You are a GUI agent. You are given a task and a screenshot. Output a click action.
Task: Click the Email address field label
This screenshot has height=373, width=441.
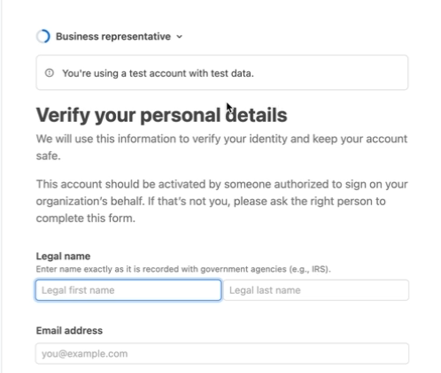[69, 330]
